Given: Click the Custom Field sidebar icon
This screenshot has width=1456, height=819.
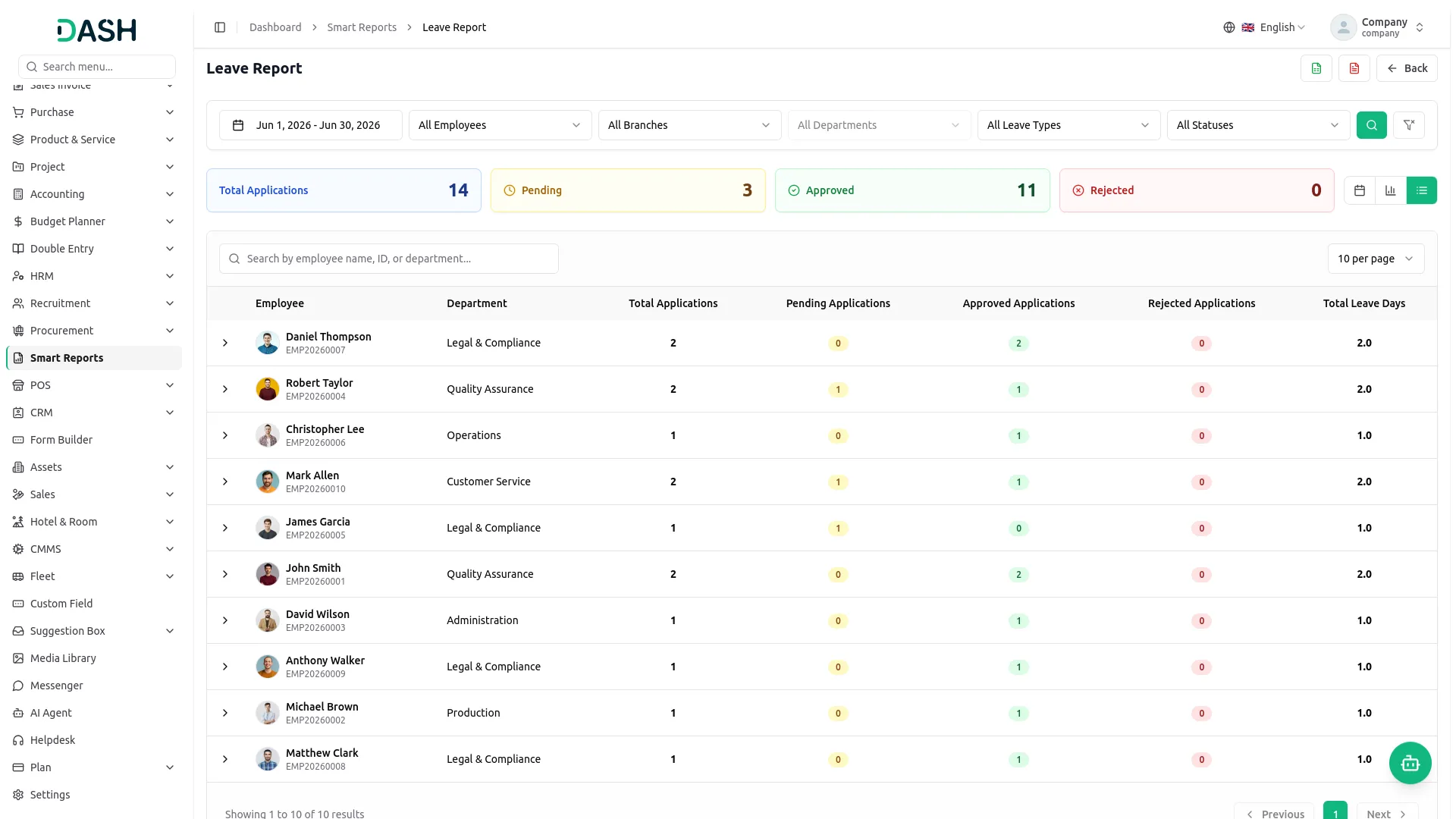Looking at the screenshot, I should [18, 604].
